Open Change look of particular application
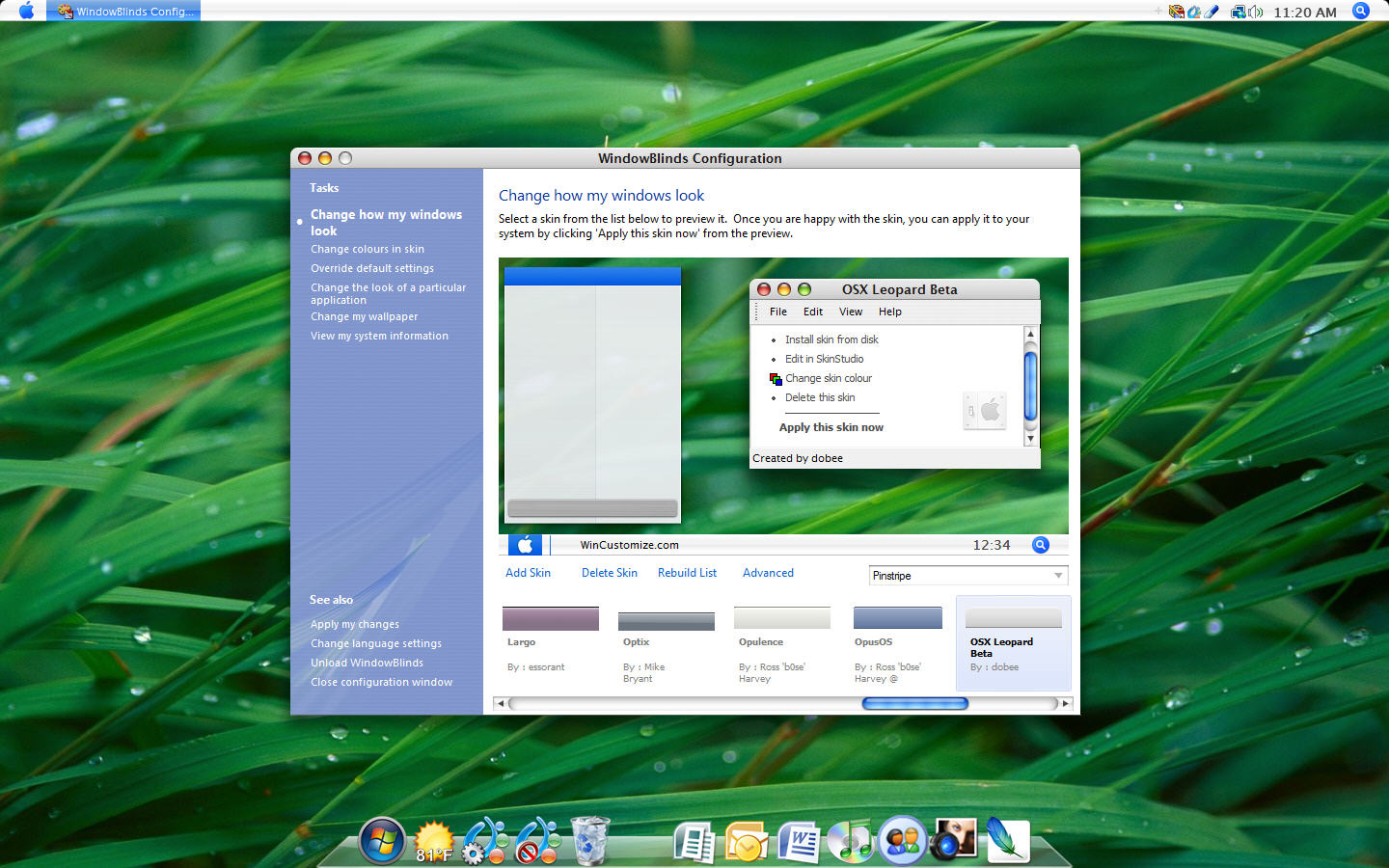This screenshot has height=868, width=1389. click(388, 293)
